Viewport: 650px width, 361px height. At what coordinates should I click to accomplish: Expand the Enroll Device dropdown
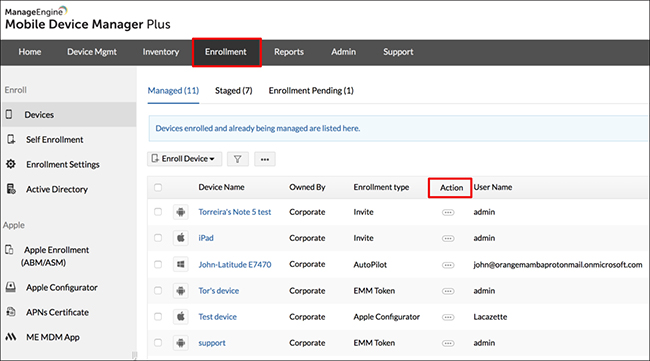tap(184, 159)
